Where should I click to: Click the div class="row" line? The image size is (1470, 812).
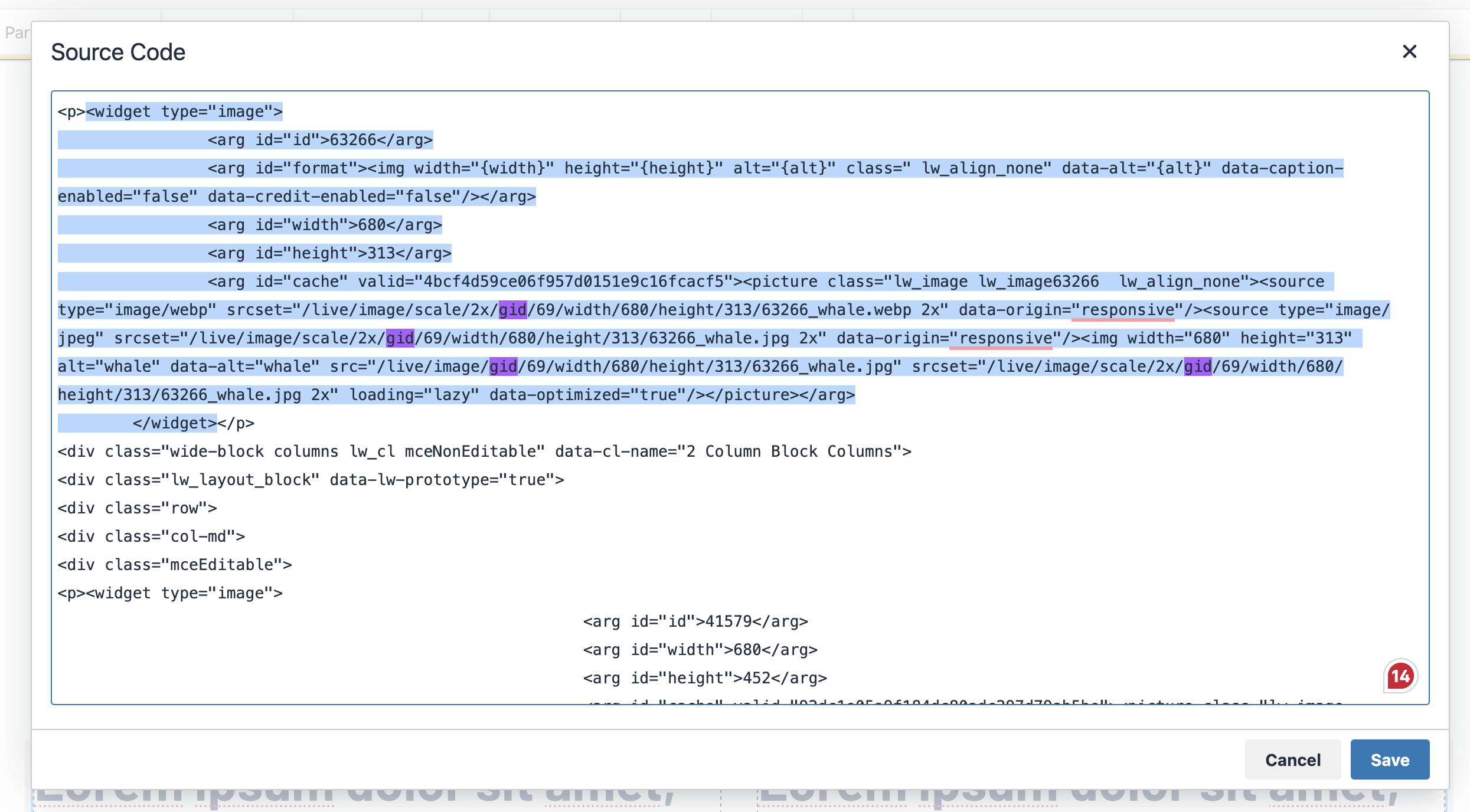[x=137, y=508]
